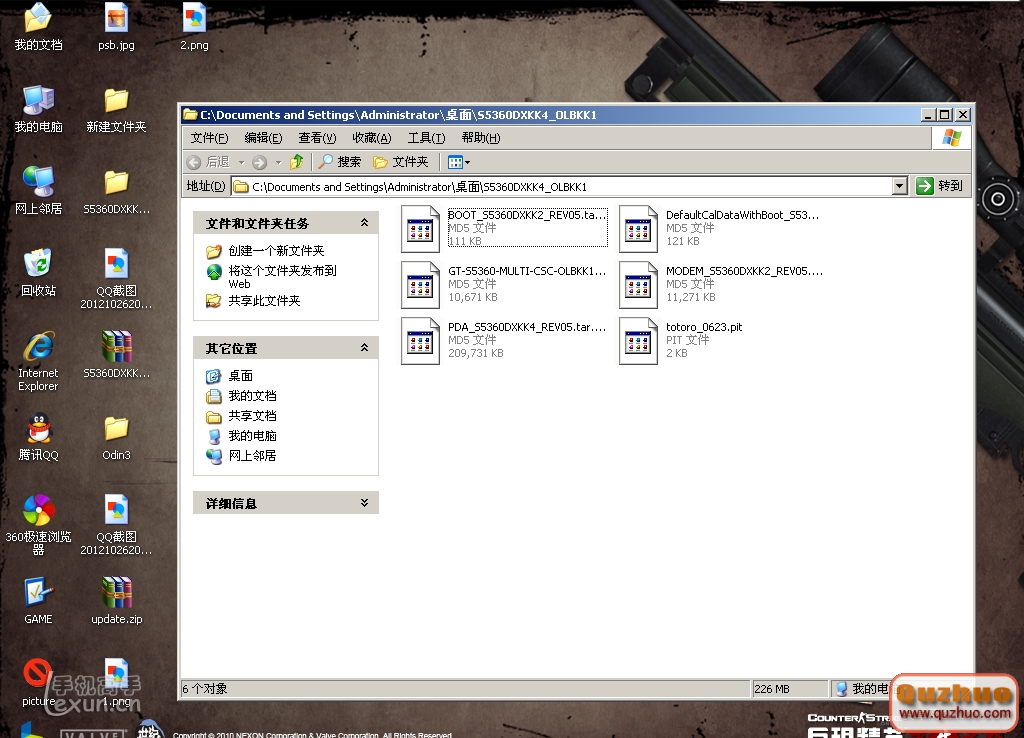Open 共享文档 in other places
Viewport: 1024px width, 738px height.
[252, 416]
